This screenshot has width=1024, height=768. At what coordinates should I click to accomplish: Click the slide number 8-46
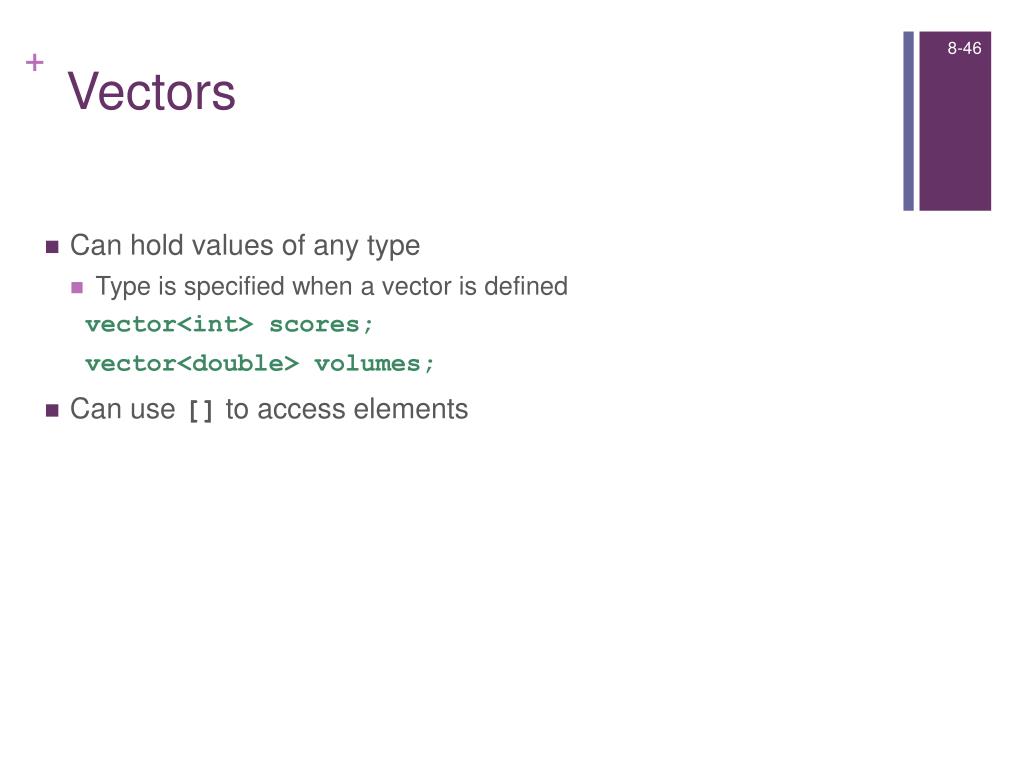[964, 48]
